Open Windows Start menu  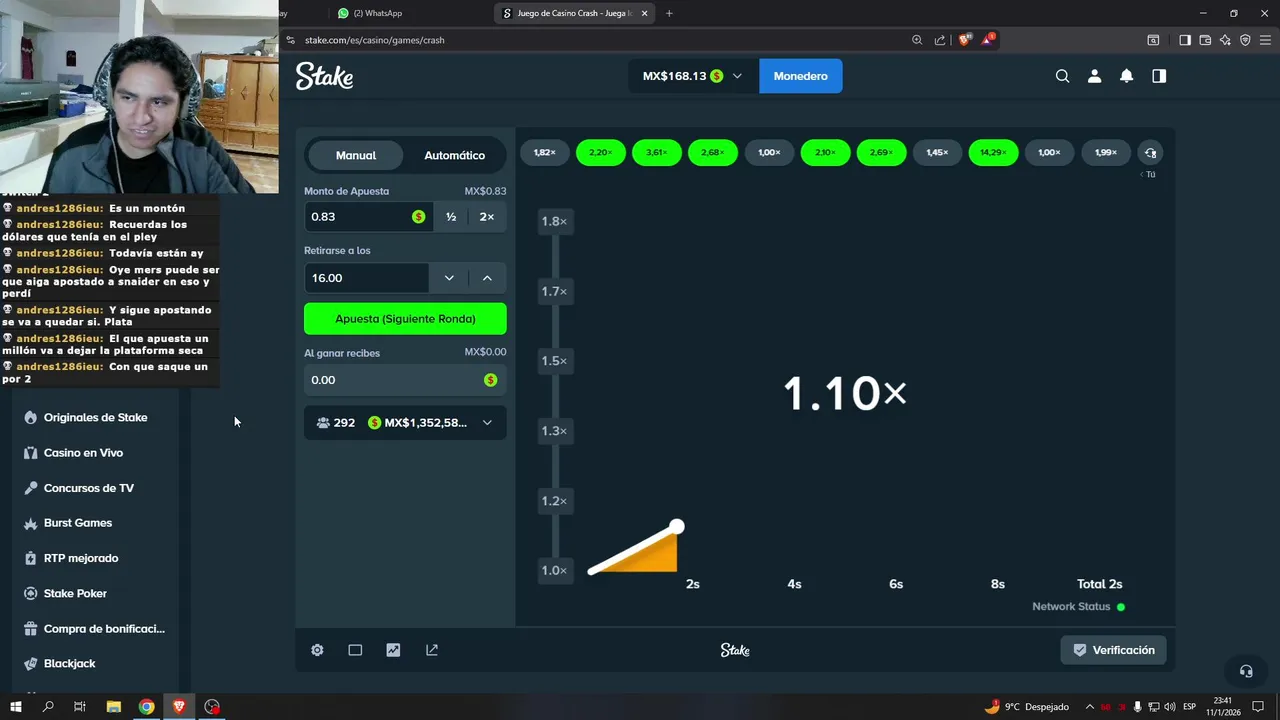coord(16,706)
